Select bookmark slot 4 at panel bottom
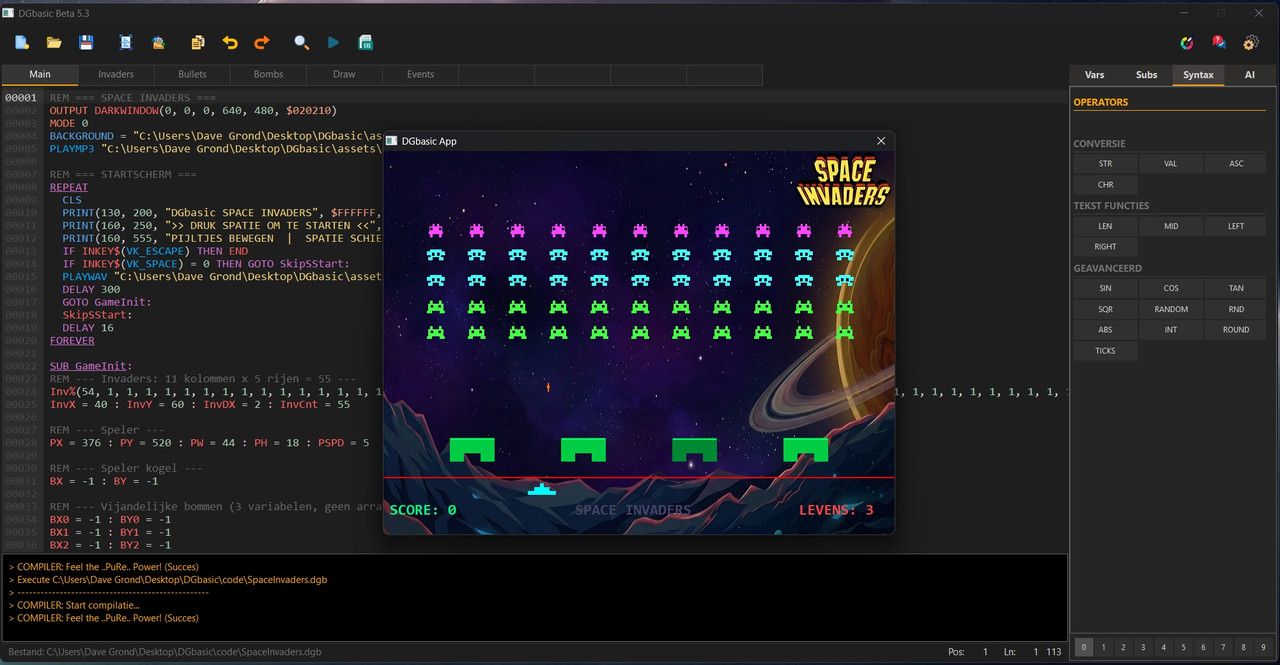Screen dimensions: 1280x665 pos(1165,648)
